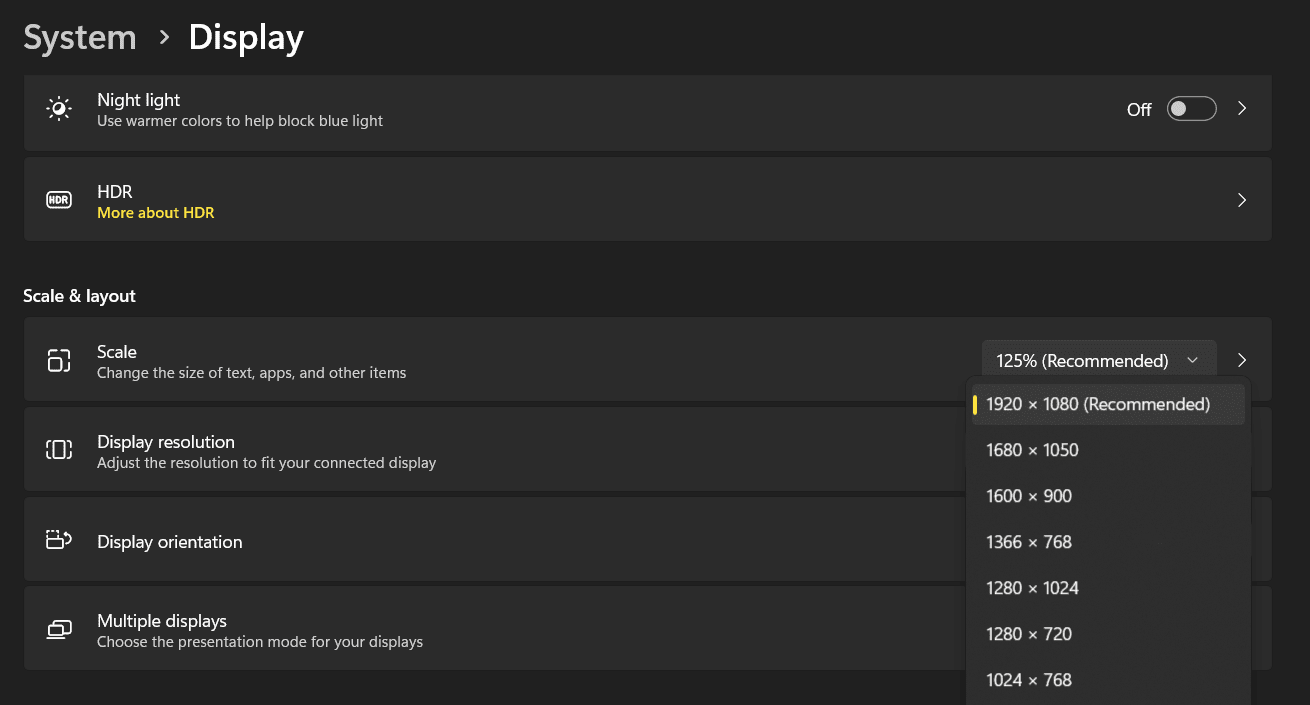
Task: Click the Night light sun icon
Action: pyautogui.click(x=58, y=108)
